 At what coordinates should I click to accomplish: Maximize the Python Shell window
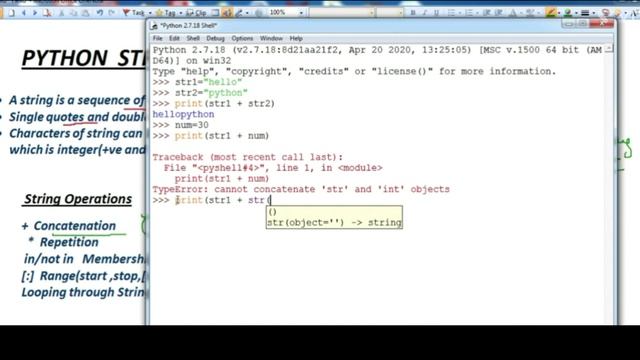(582, 24)
